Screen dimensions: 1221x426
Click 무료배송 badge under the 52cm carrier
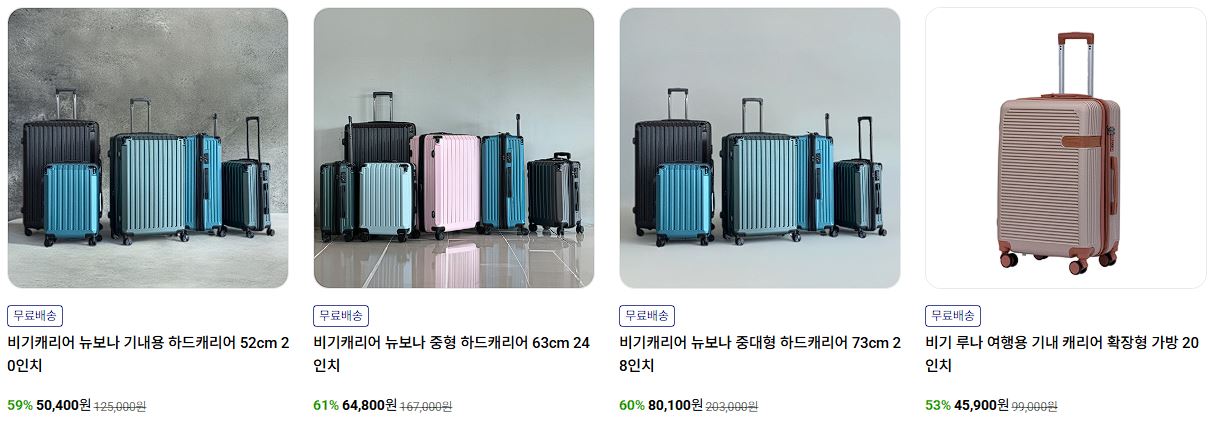[x=35, y=315]
